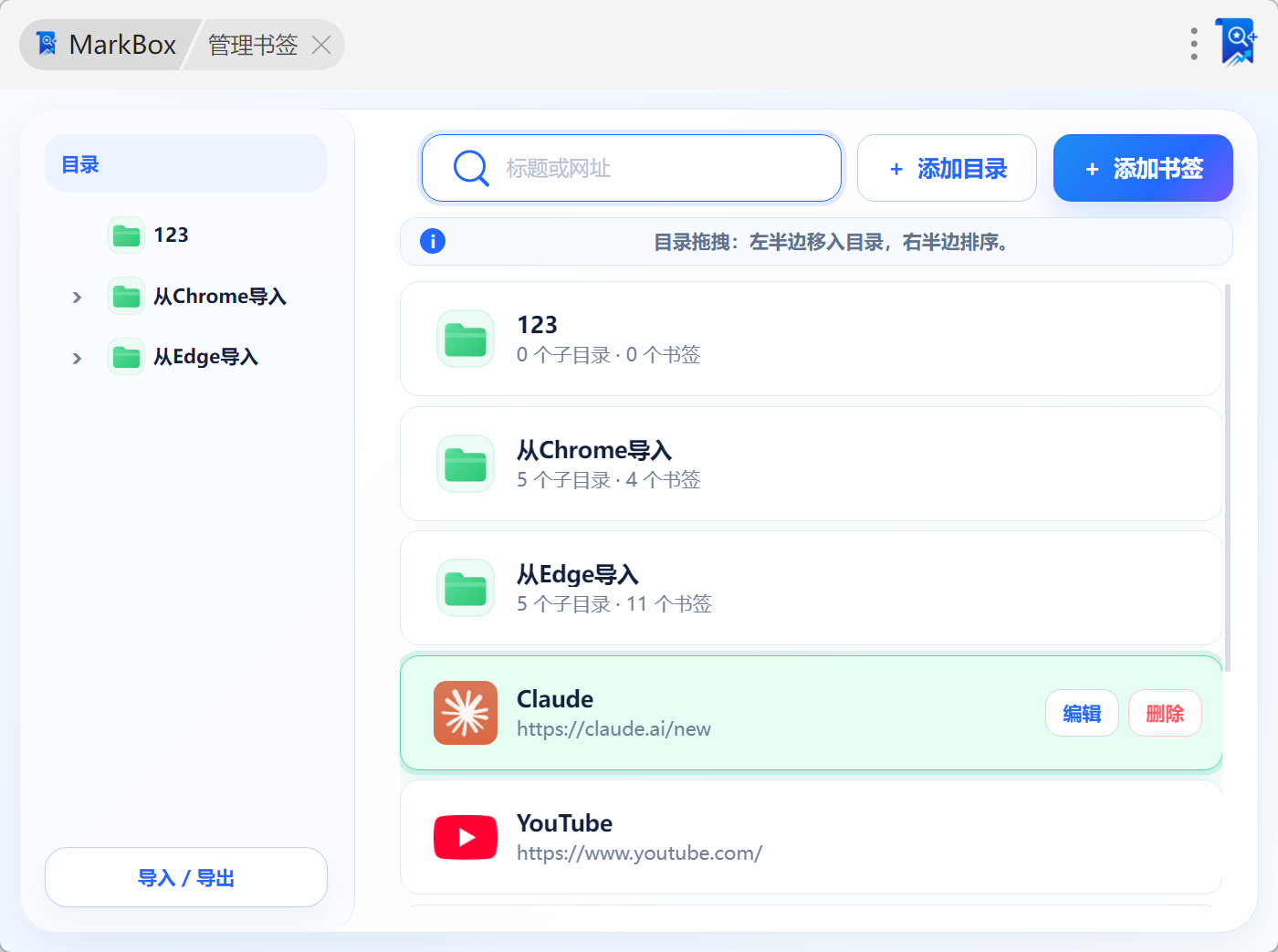The height and width of the screenshot is (952, 1278).
Task: Select the 从Chrome导入 label in the sidebar tree
Action: (220, 297)
